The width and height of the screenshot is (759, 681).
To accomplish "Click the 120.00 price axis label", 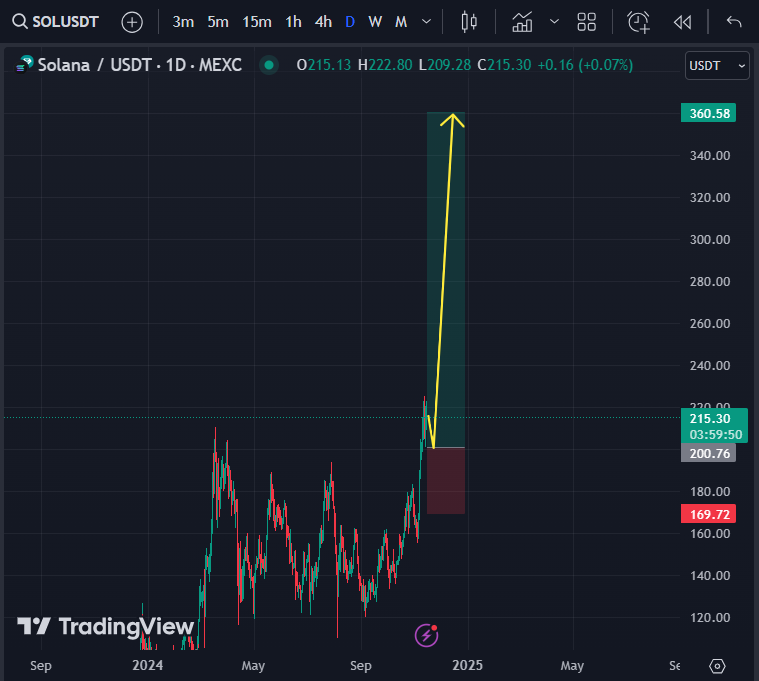I will 710,618.
